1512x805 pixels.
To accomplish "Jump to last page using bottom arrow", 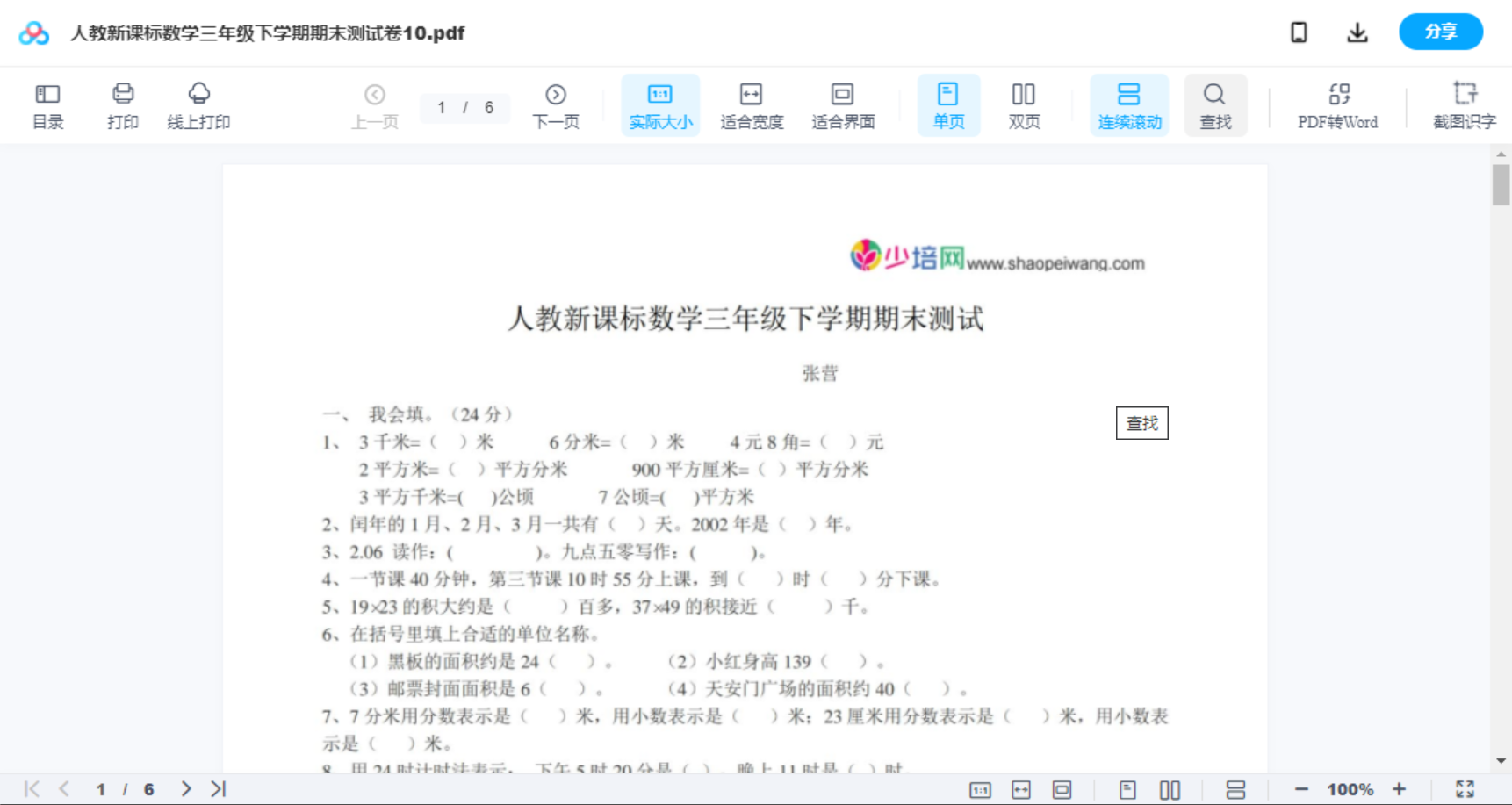I will pyautogui.click(x=217, y=788).
